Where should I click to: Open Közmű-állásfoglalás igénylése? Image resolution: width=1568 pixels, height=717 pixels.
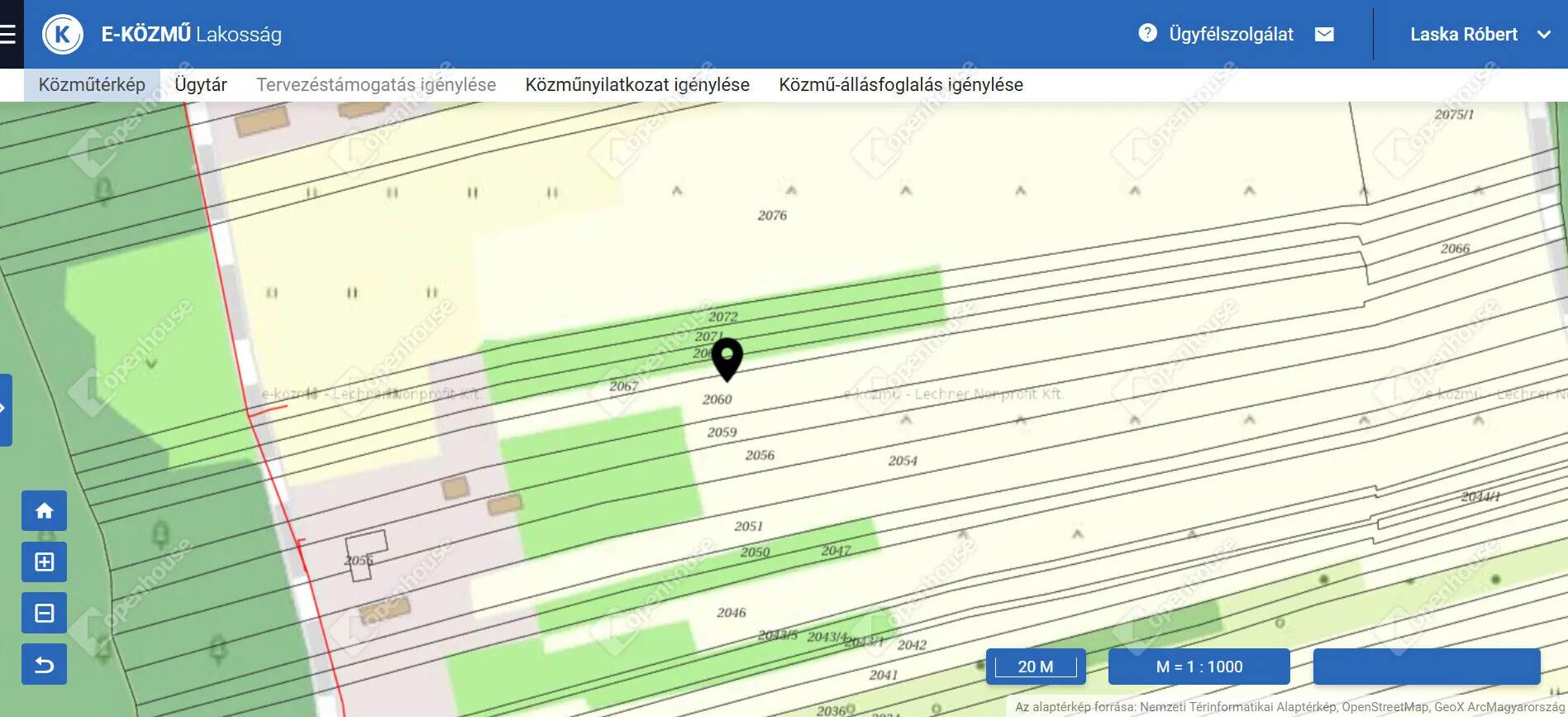pos(901,84)
